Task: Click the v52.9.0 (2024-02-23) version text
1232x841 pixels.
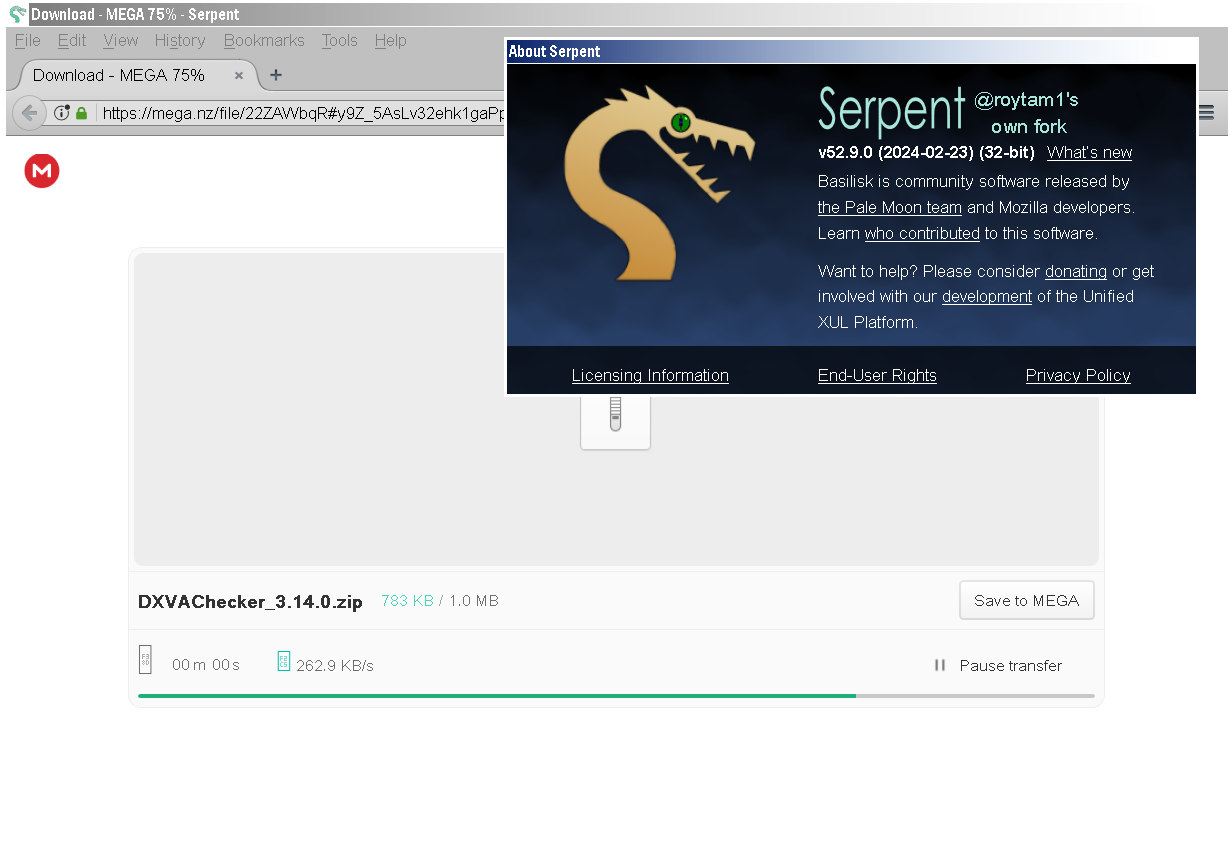Action: [926, 153]
